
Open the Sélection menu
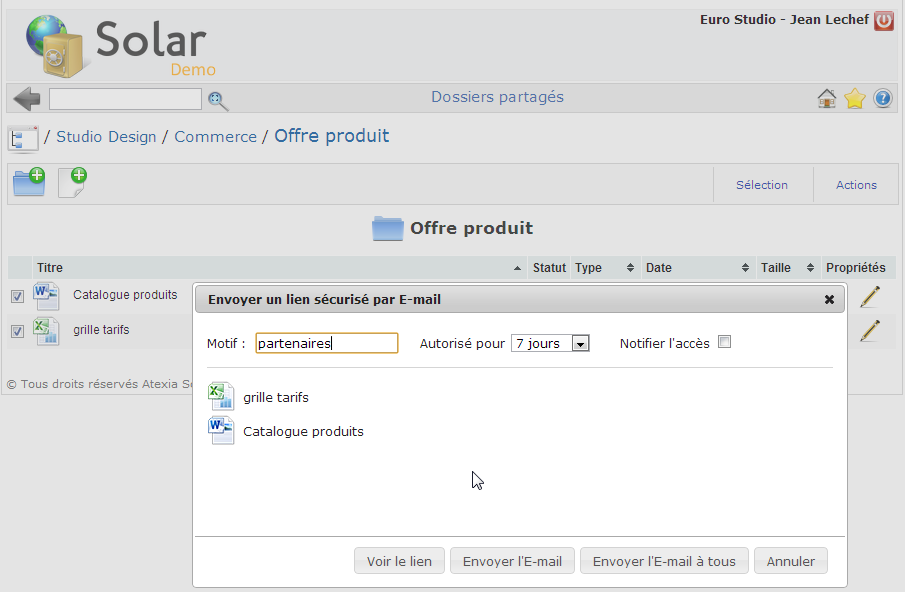[x=761, y=185]
